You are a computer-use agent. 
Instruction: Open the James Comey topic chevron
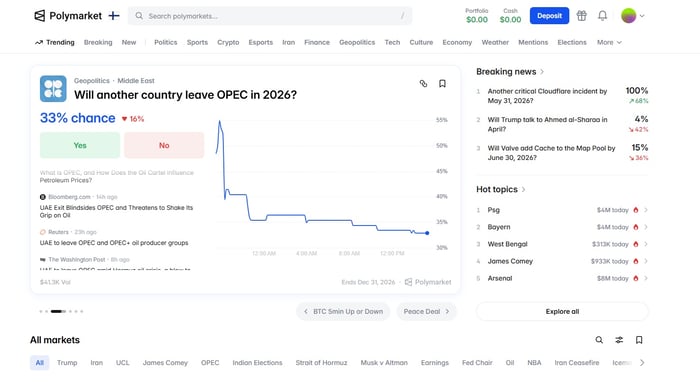pyautogui.click(x=646, y=261)
